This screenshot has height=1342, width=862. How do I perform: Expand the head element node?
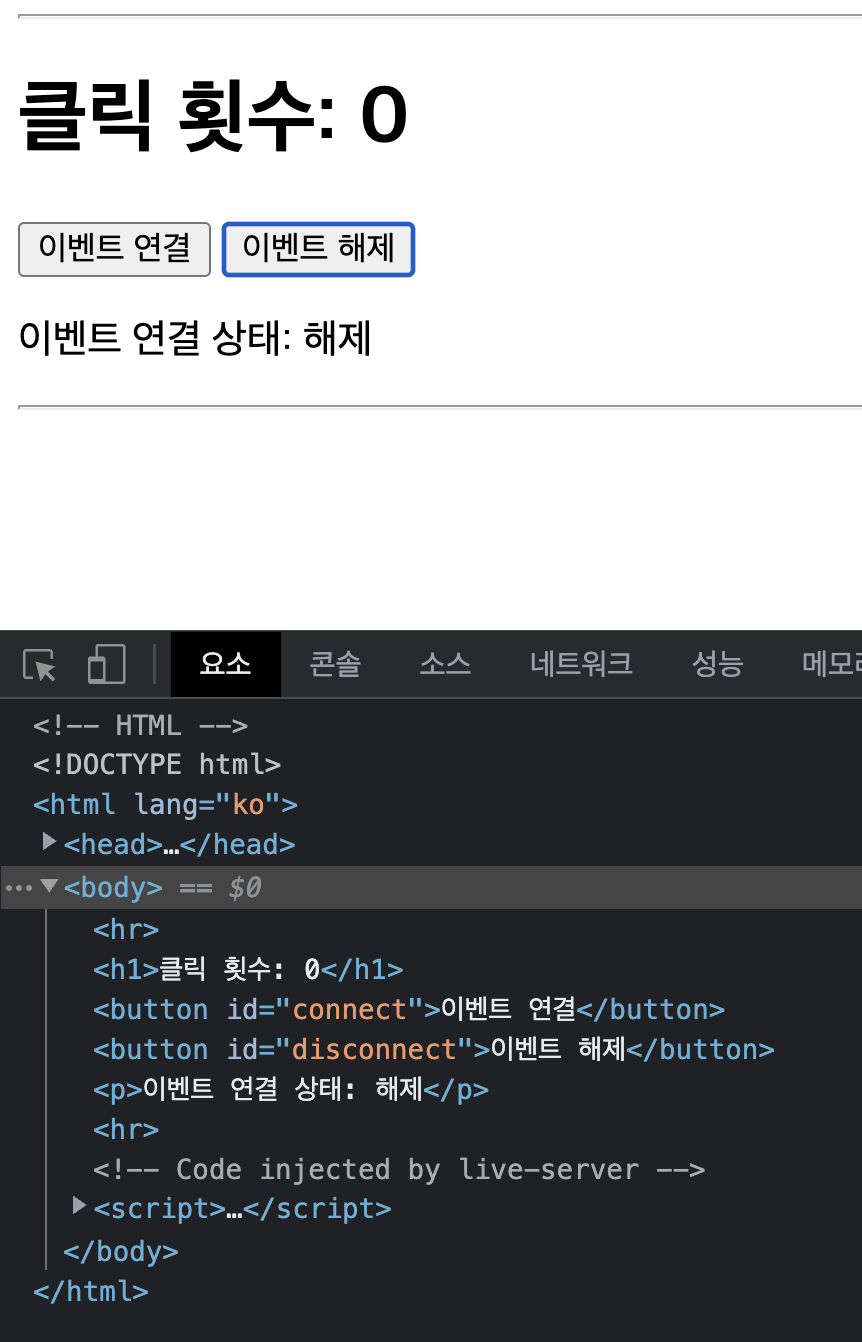click(x=49, y=843)
